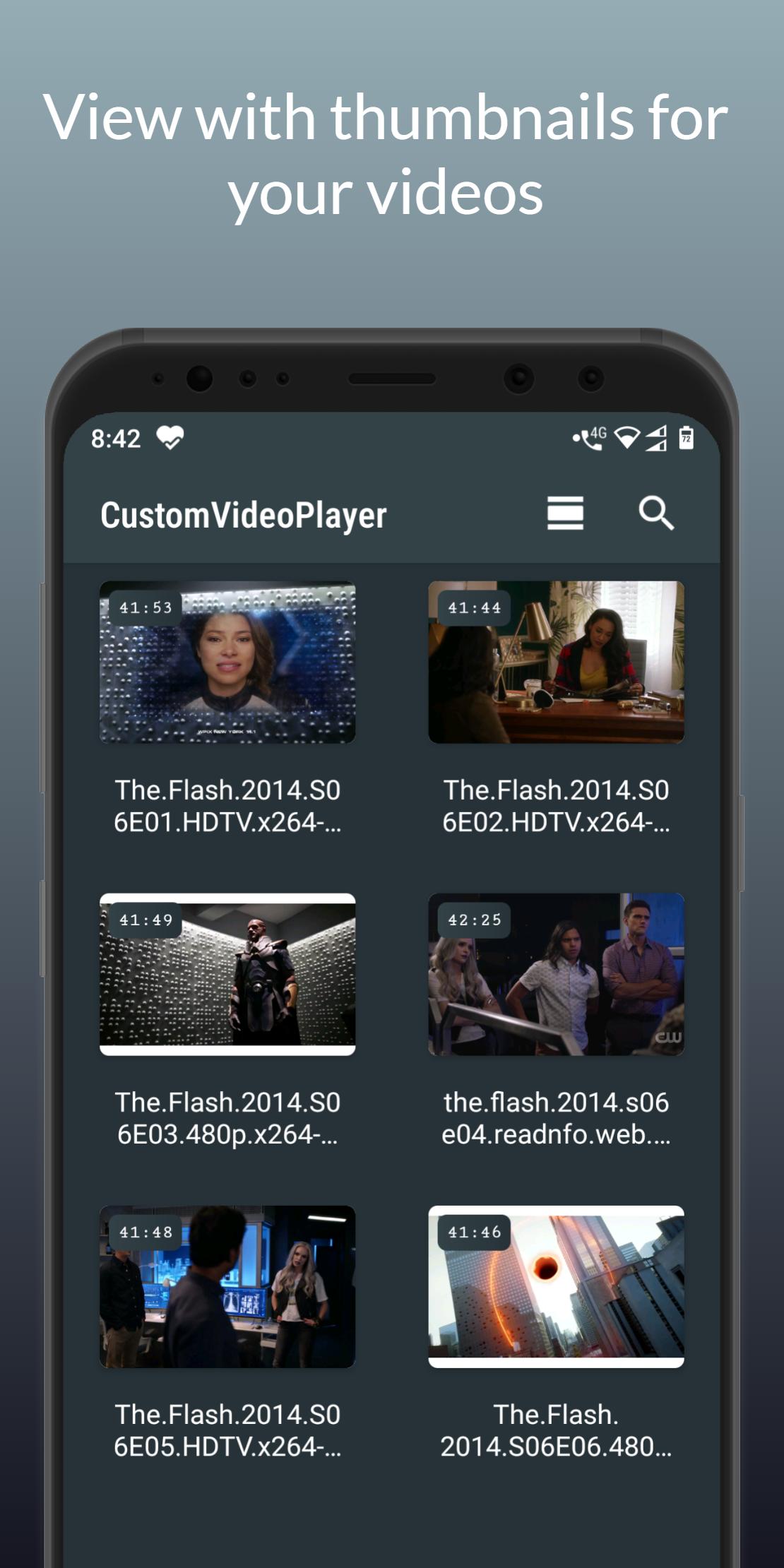Play the S06E03 480p video thumbnail

point(227,974)
